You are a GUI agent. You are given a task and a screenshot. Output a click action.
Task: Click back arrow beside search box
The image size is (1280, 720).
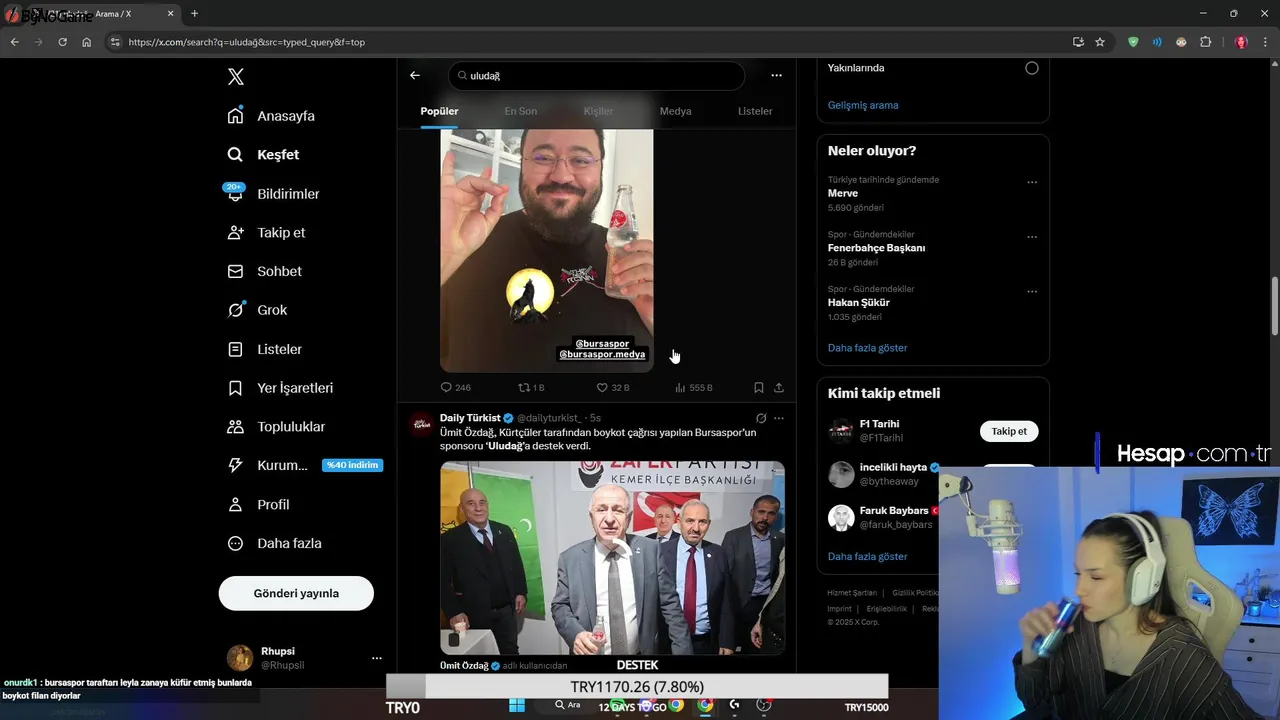(415, 75)
